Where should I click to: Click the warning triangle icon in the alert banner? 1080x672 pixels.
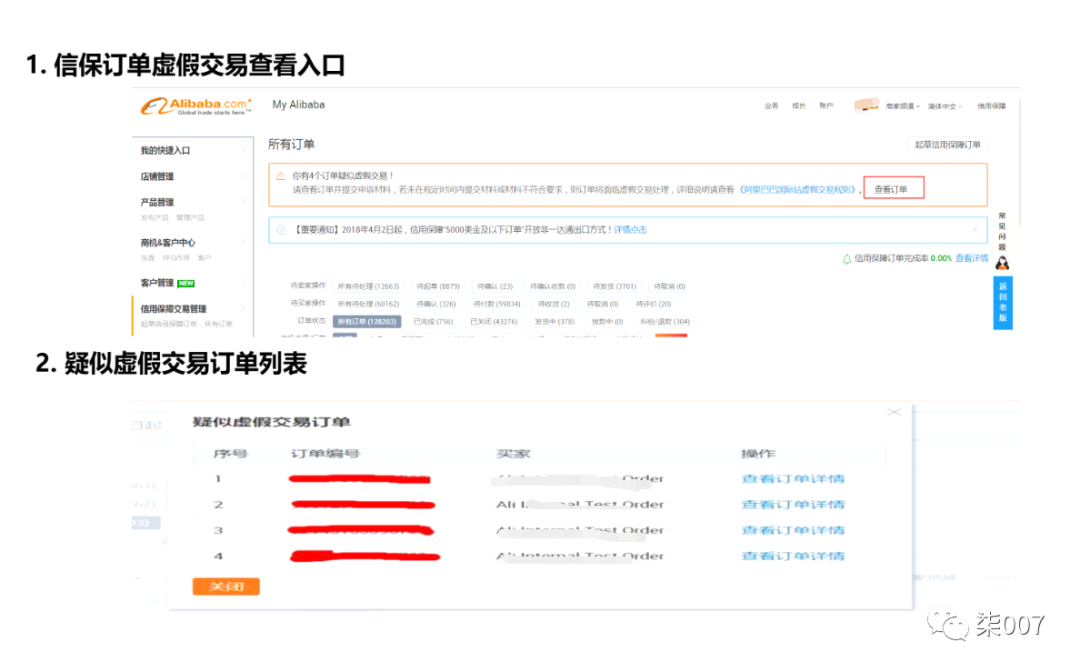282,177
